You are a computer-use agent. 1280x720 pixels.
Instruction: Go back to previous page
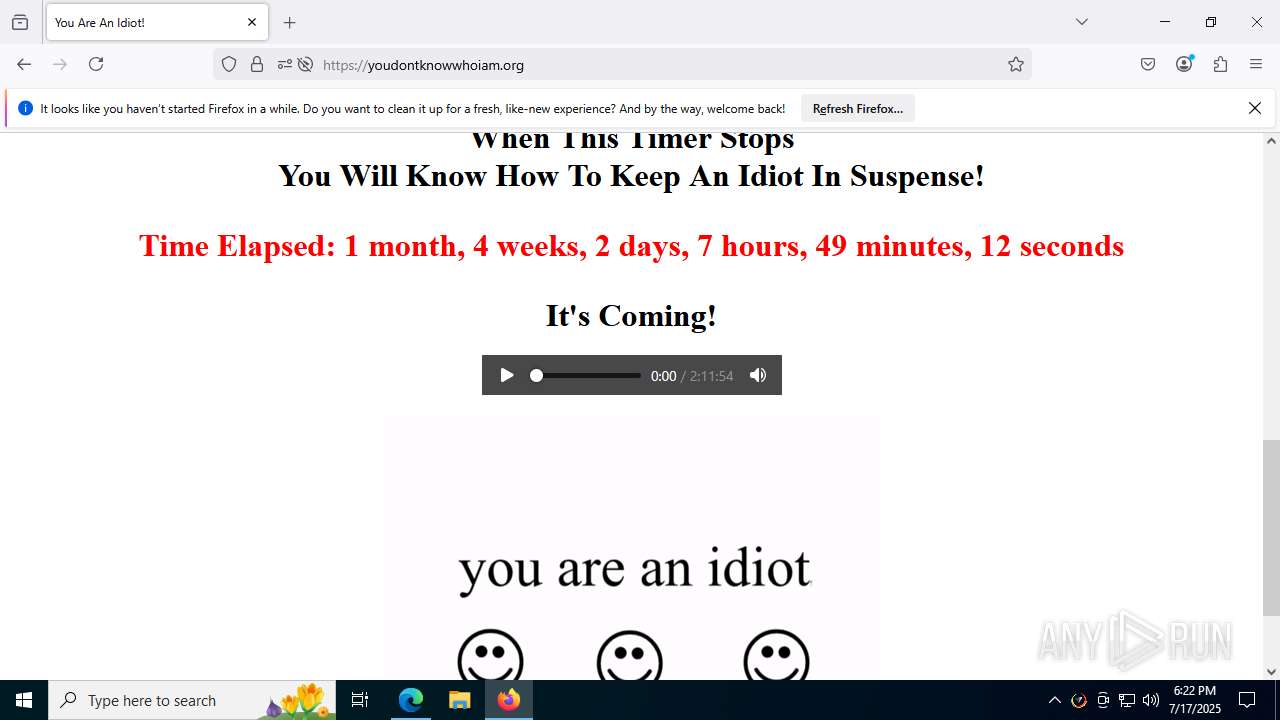[24, 64]
